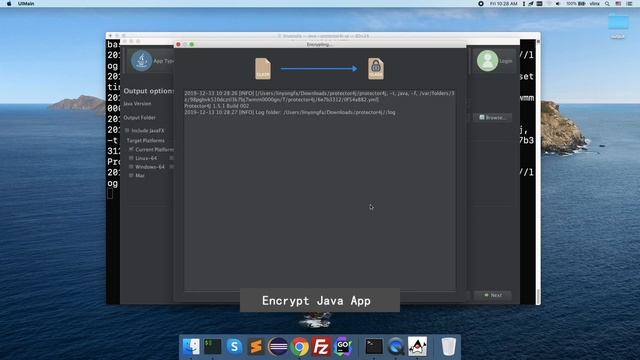Open the blue folder on the desktop
Screen dimensions: 640x360
pos(618,22)
